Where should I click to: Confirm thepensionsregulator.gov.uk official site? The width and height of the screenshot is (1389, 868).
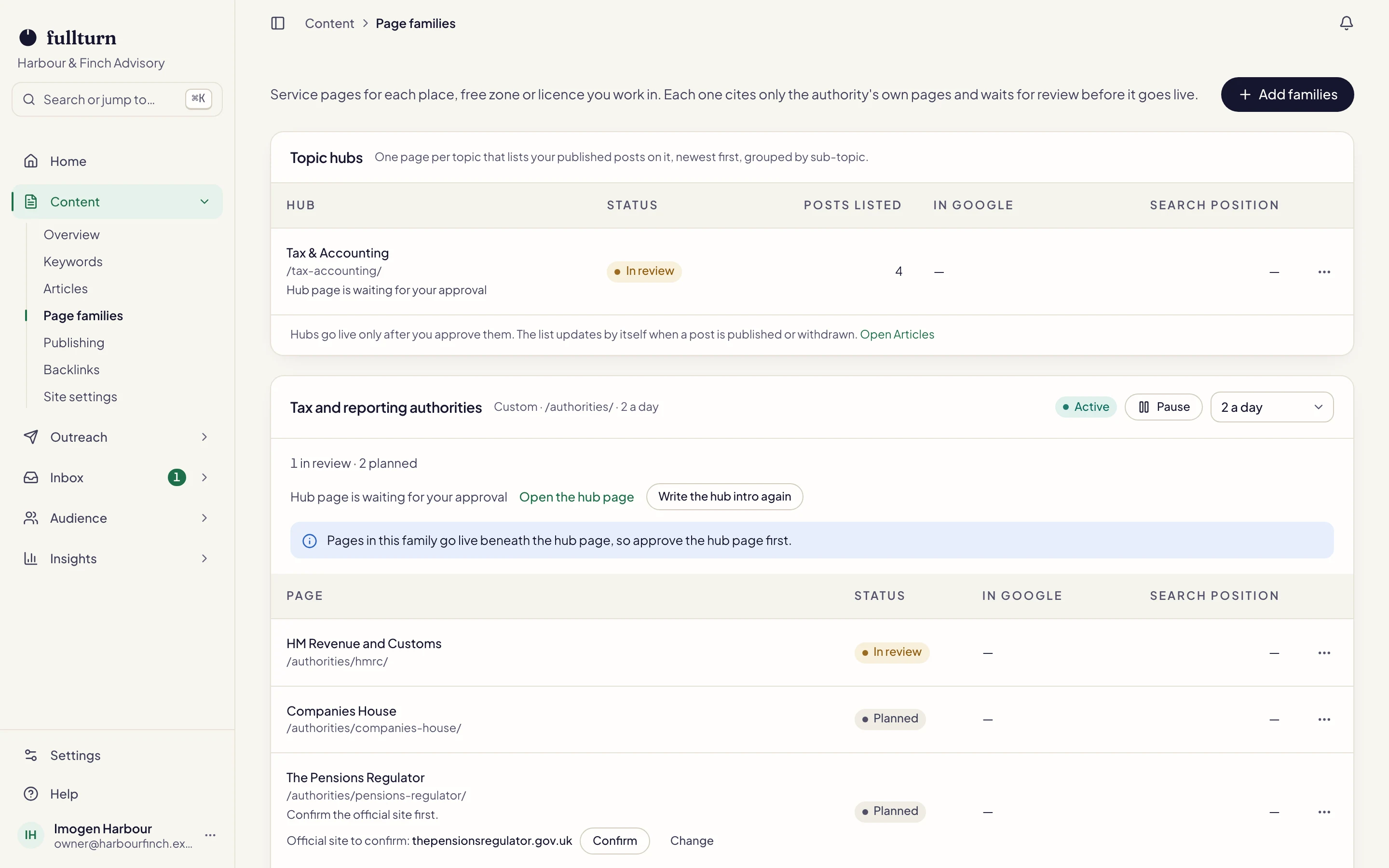(x=615, y=841)
